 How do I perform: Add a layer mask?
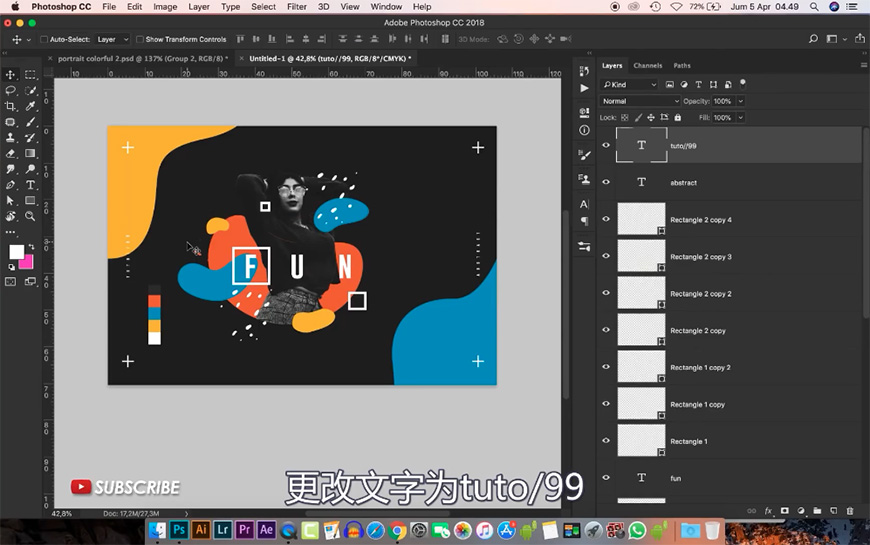tap(785, 511)
